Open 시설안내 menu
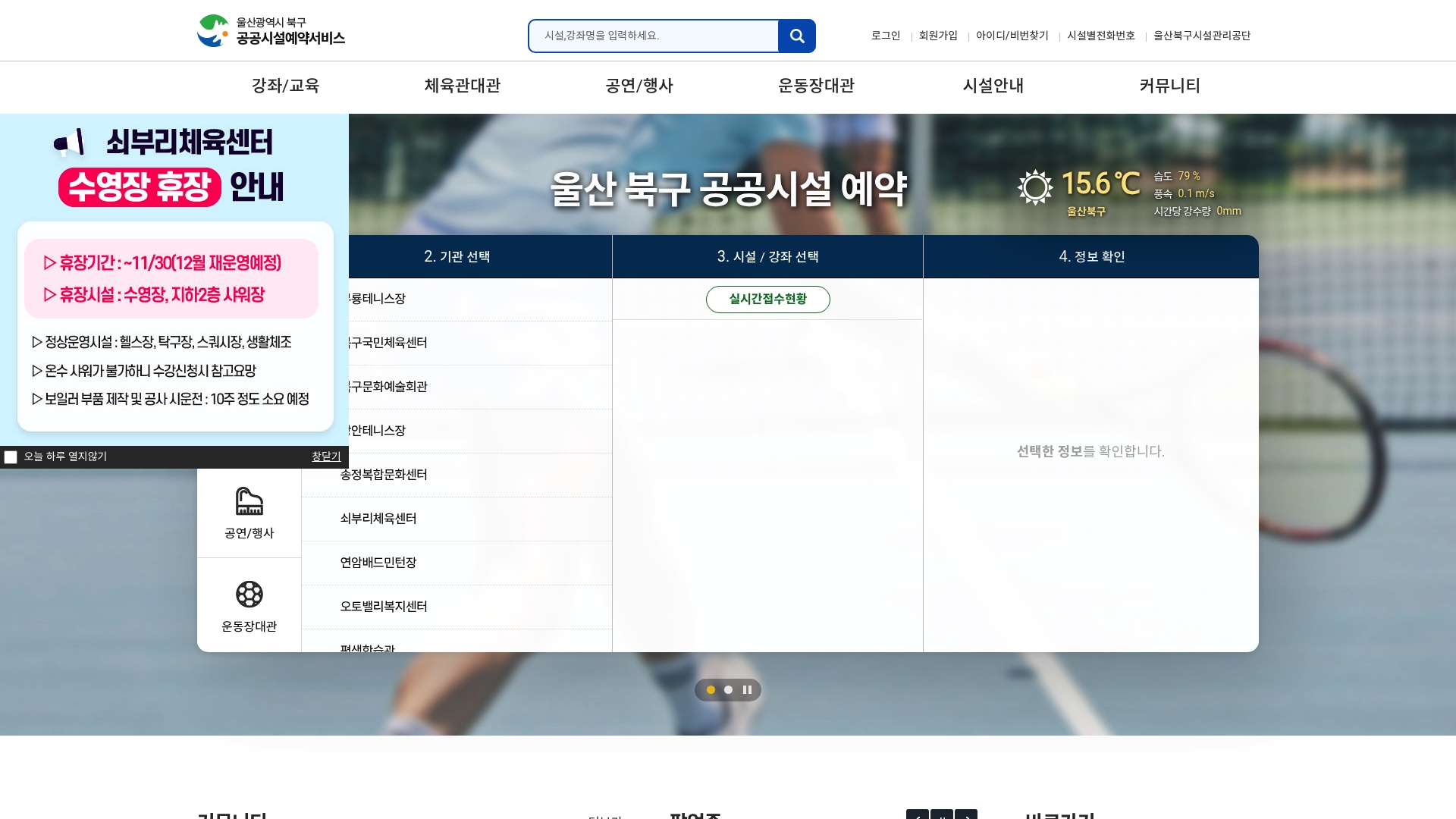Viewport: 1456px width, 819px height. tap(993, 86)
